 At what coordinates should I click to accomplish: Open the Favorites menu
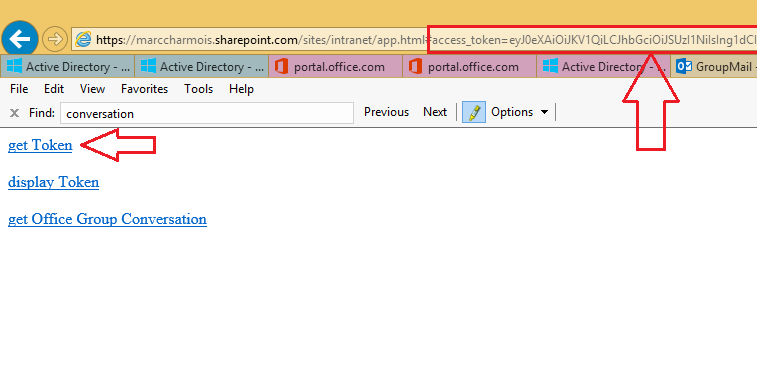tap(144, 89)
